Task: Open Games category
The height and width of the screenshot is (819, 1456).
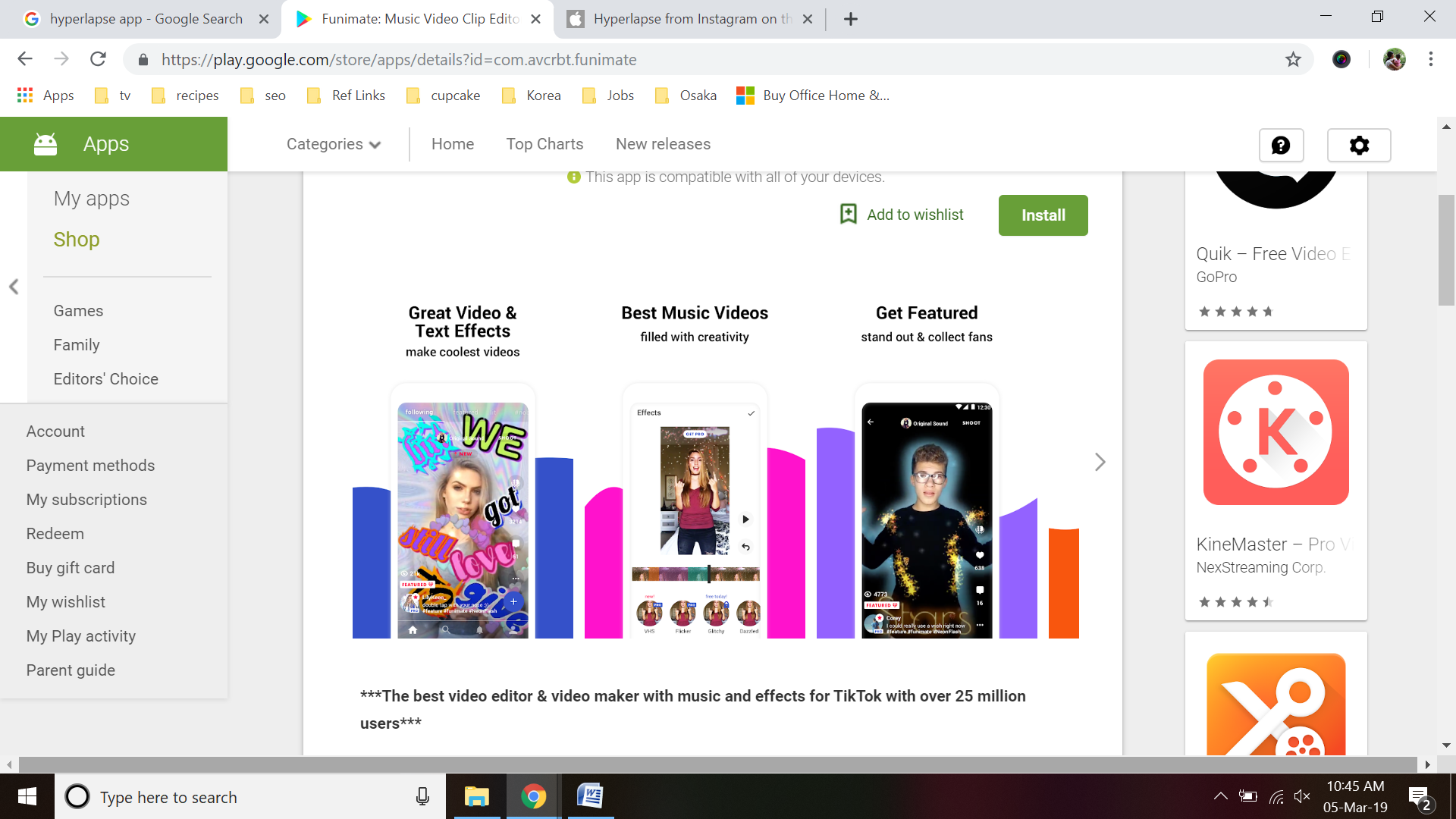Action: 78,311
